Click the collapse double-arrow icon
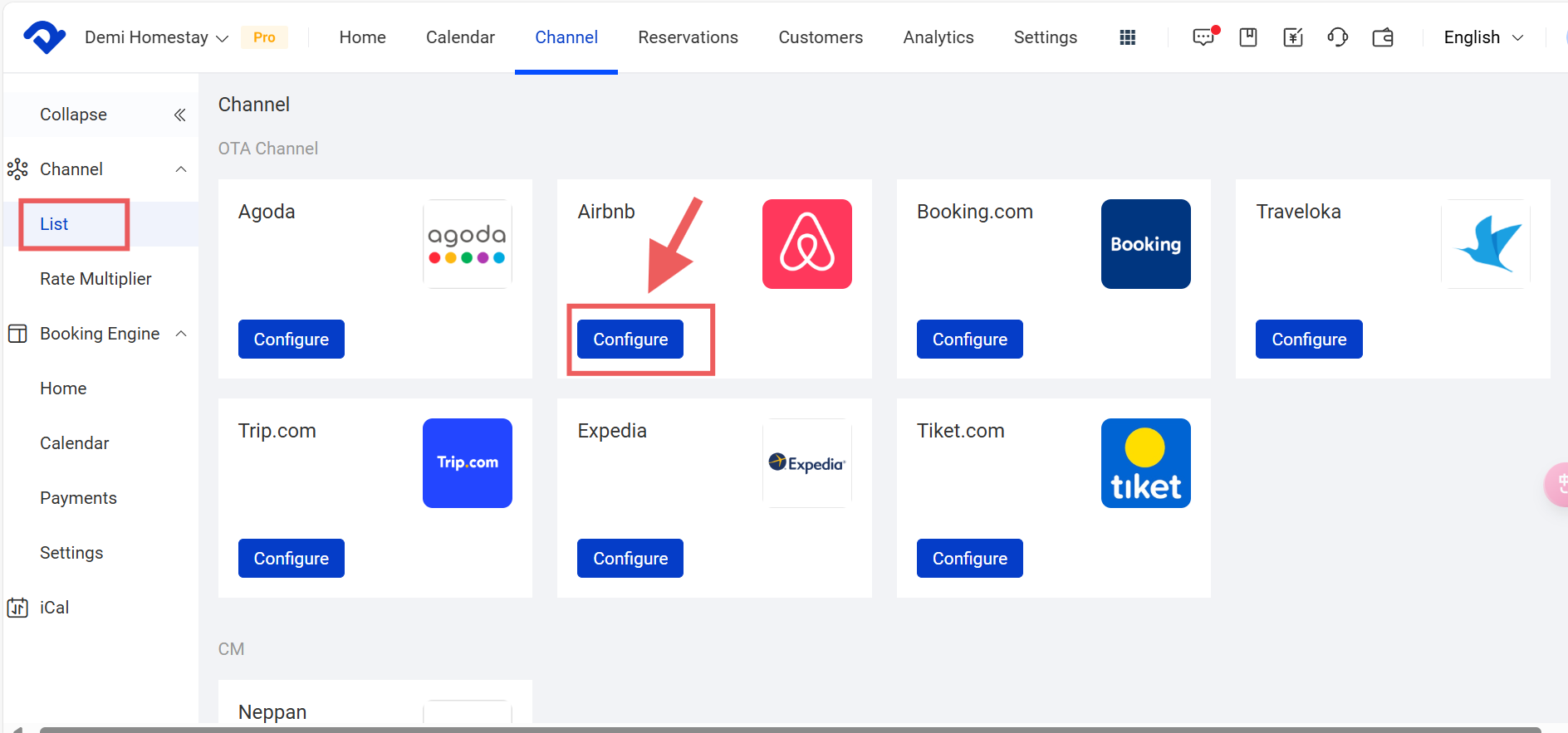 point(179,115)
